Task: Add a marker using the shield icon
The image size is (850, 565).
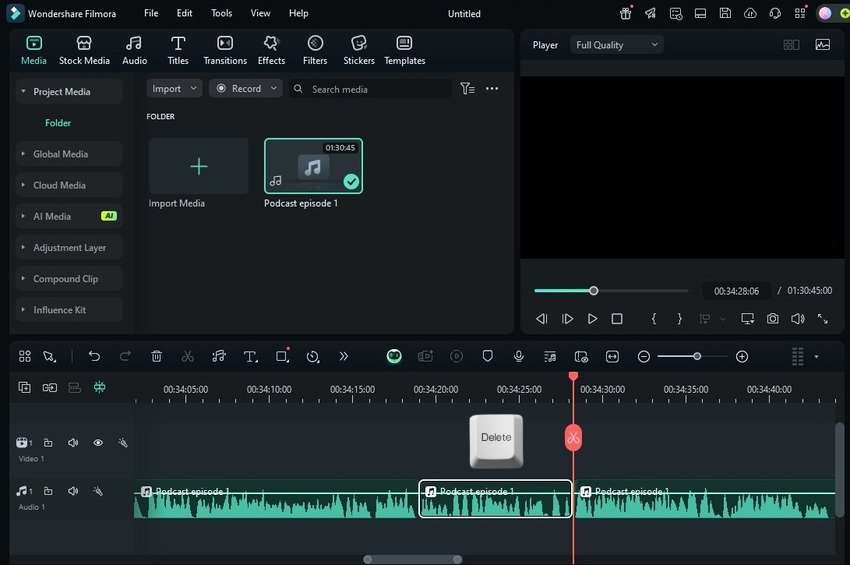Action: 487,356
